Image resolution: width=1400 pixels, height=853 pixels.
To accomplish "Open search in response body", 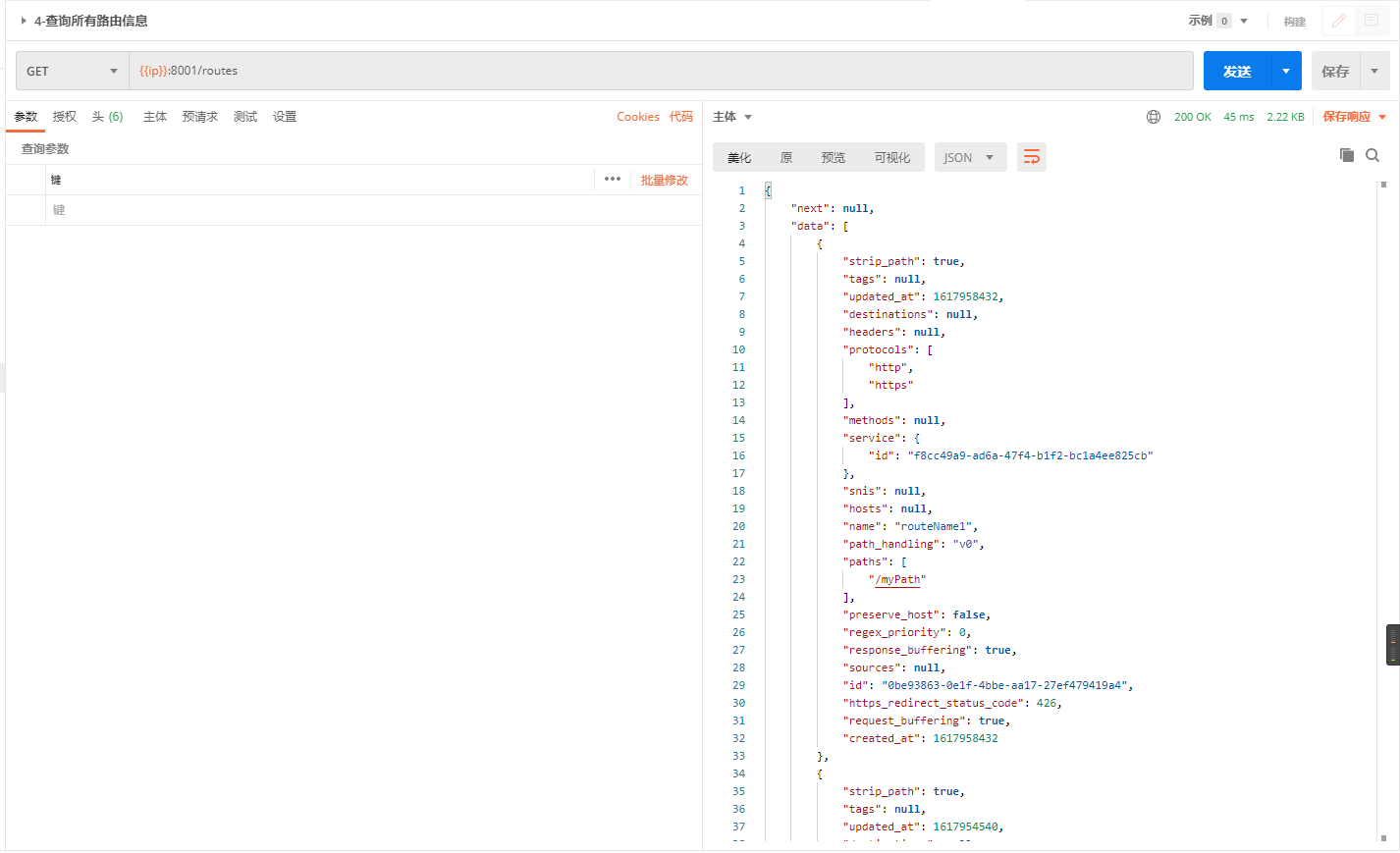I will 1373,155.
